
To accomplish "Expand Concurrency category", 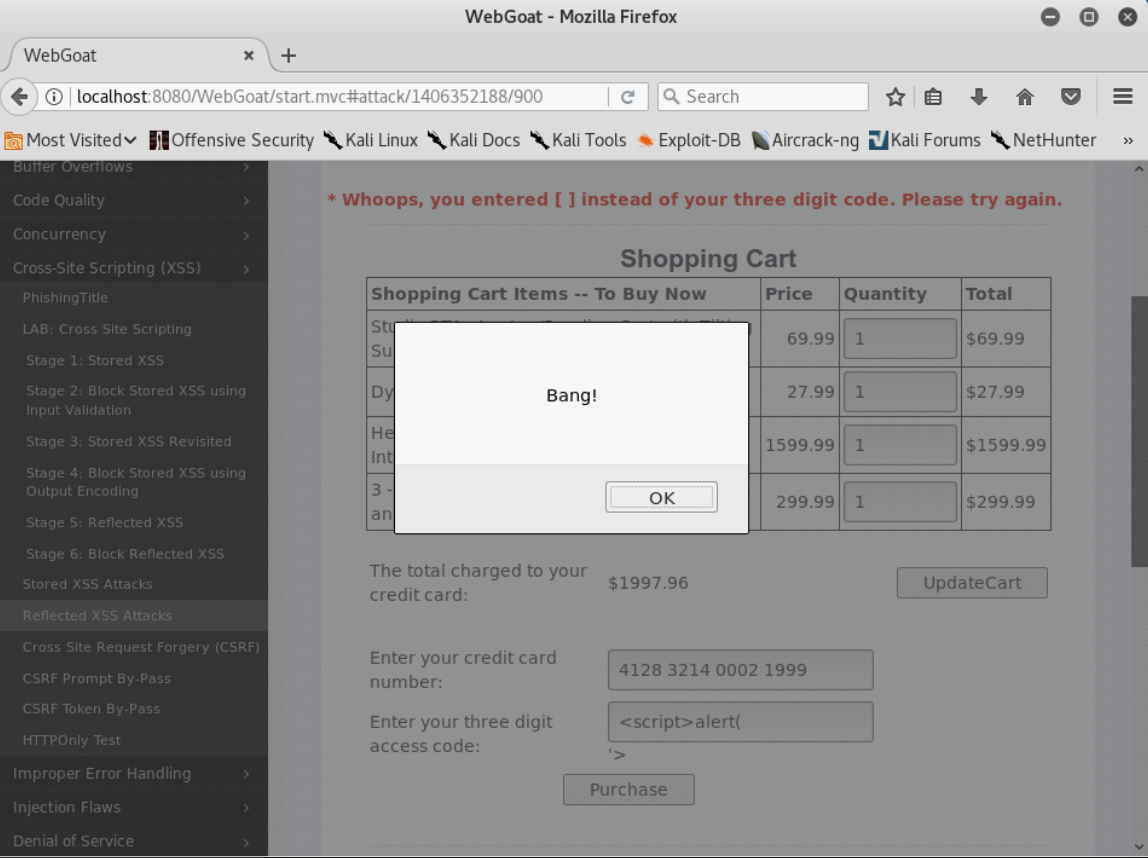I will pyautogui.click(x=133, y=234).
